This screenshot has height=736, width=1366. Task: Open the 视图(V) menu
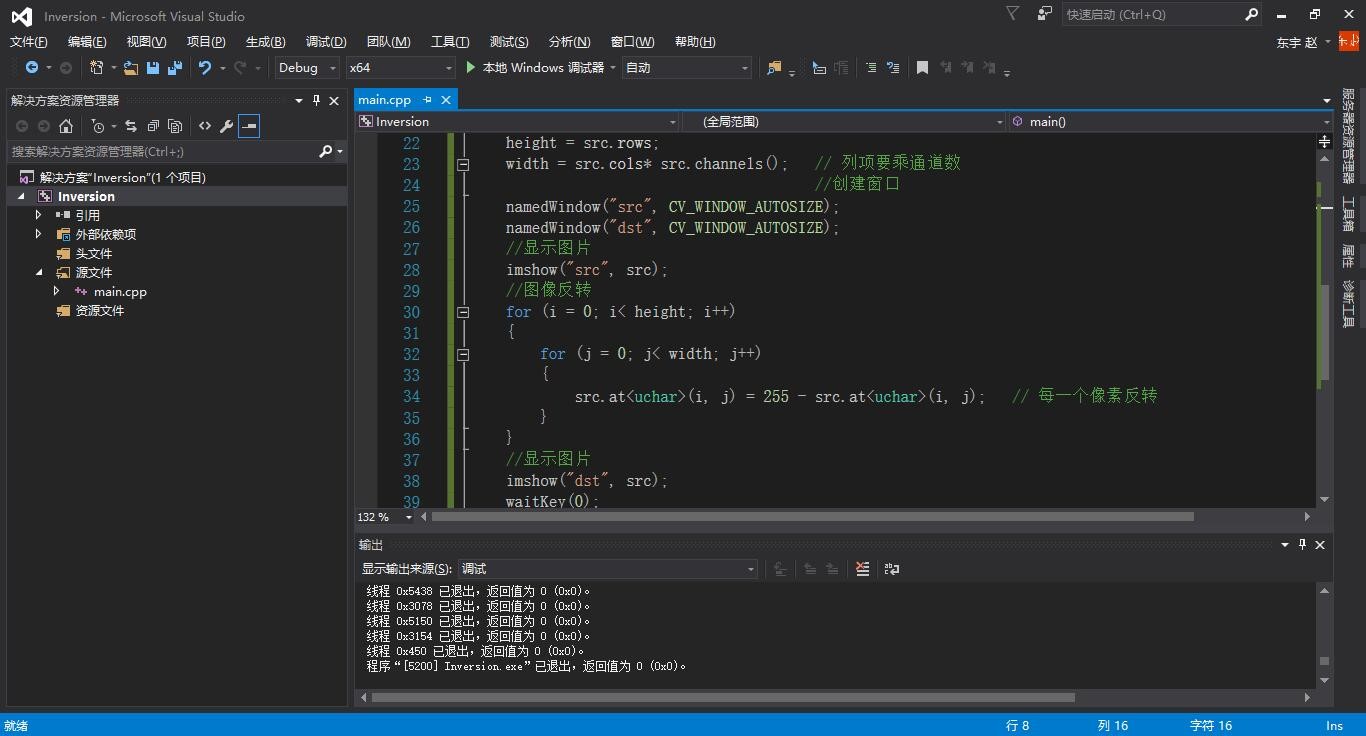click(x=146, y=41)
